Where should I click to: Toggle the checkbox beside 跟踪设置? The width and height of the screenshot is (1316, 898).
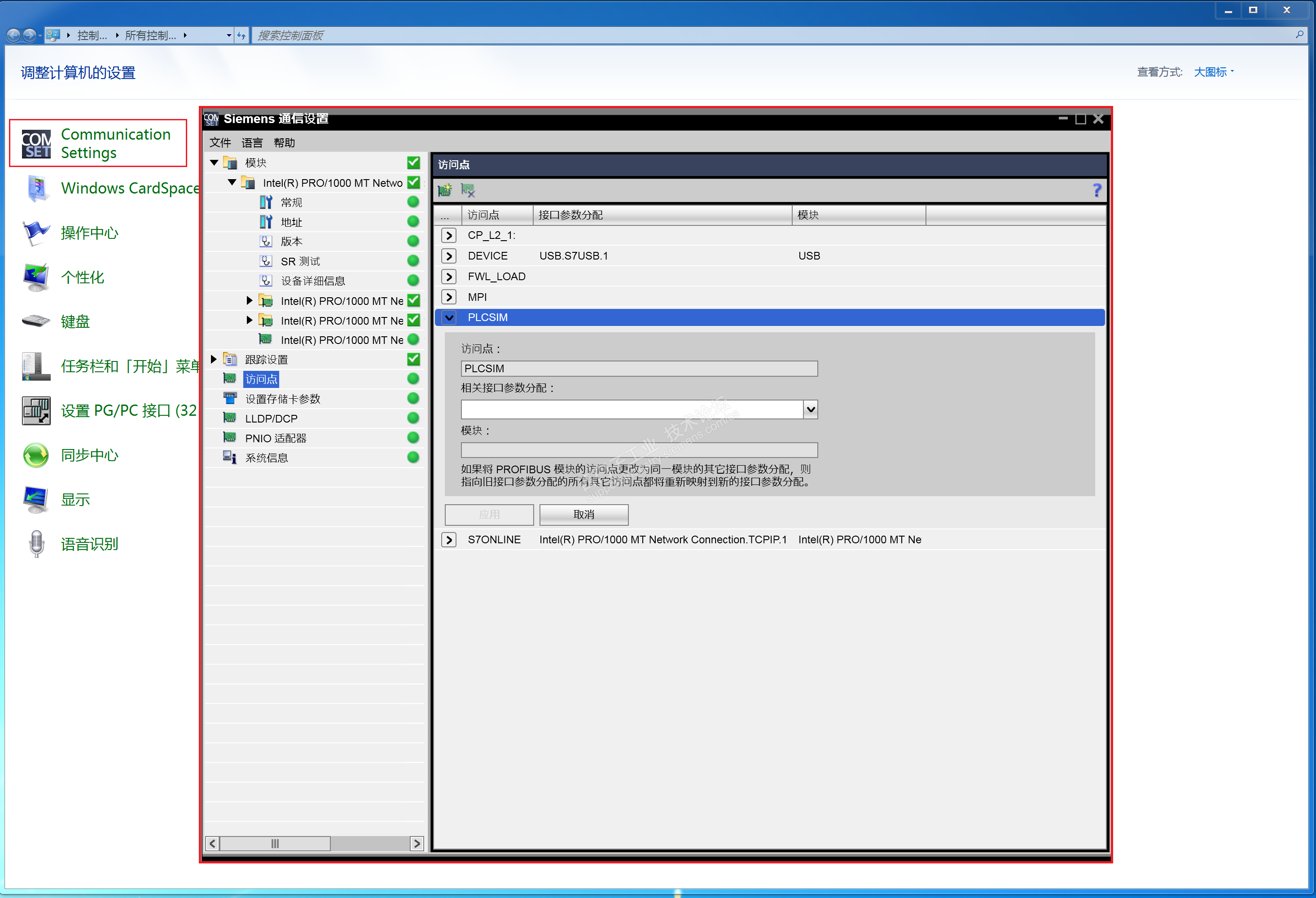pos(413,359)
